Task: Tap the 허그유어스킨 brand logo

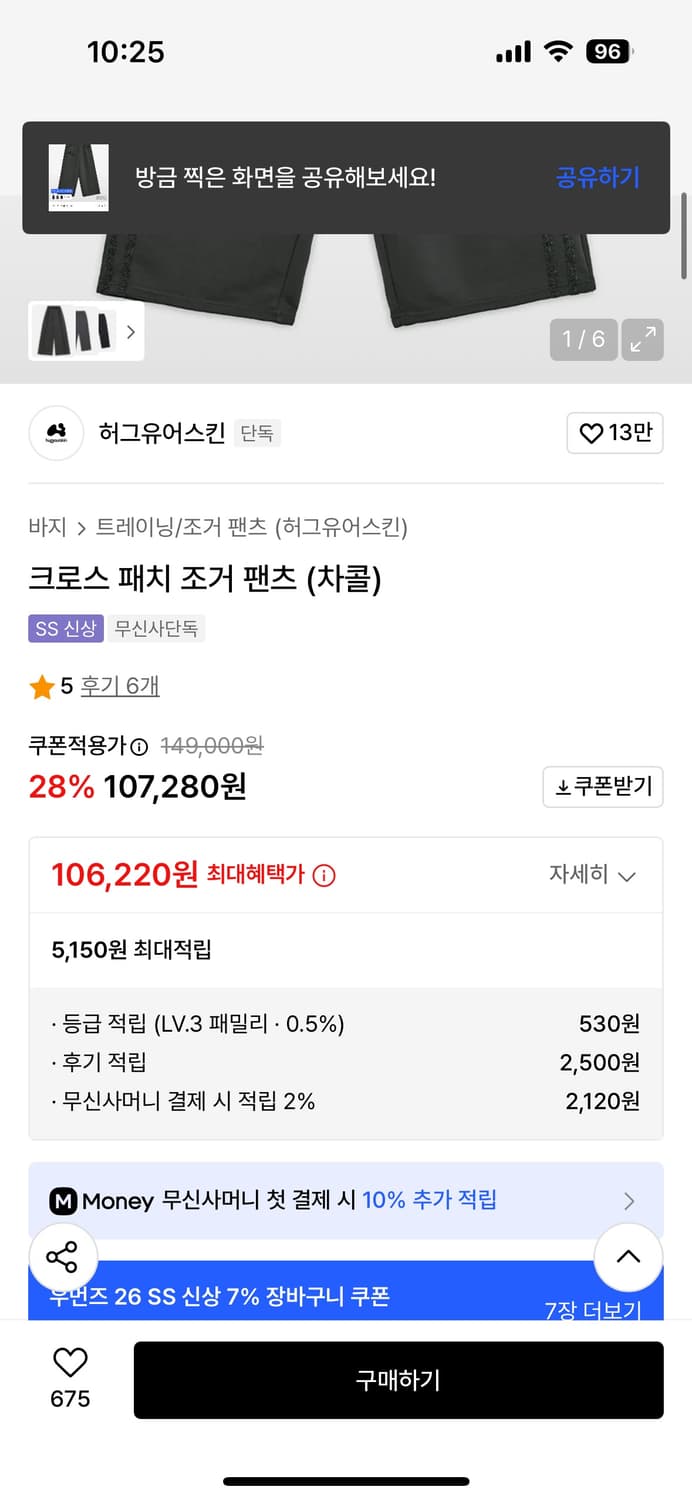Action: [x=55, y=433]
